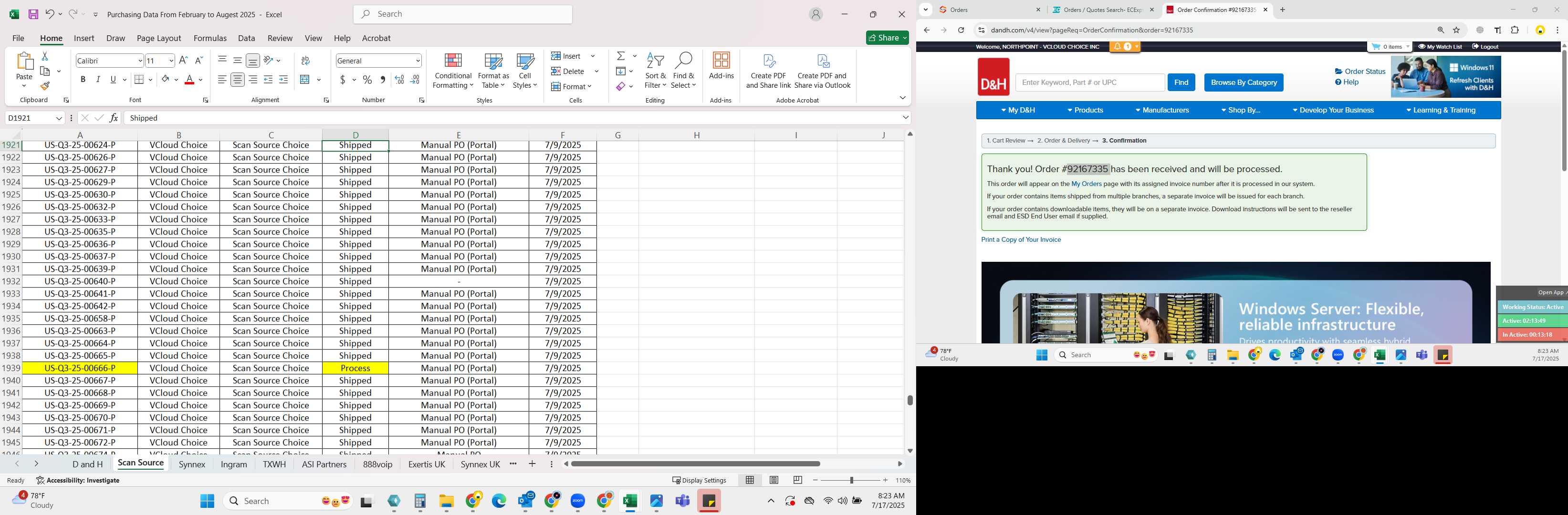The image size is (1568, 515).
Task: Open the Borders dropdown arrow
Action: pyautogui.click(x=150, y=80)
